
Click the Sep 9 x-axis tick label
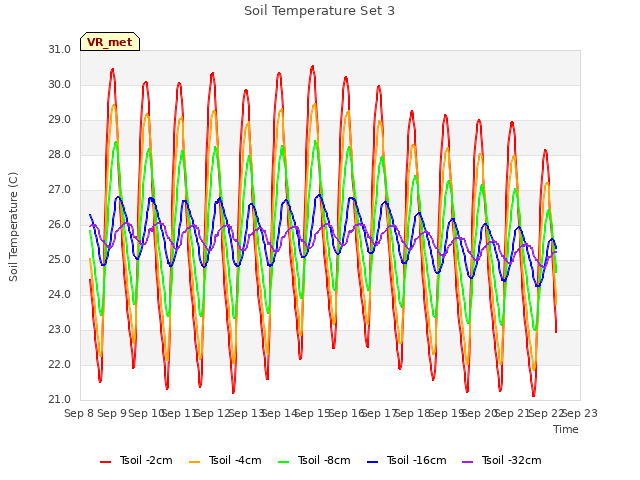pyautogui.click(x=112, y=413)
